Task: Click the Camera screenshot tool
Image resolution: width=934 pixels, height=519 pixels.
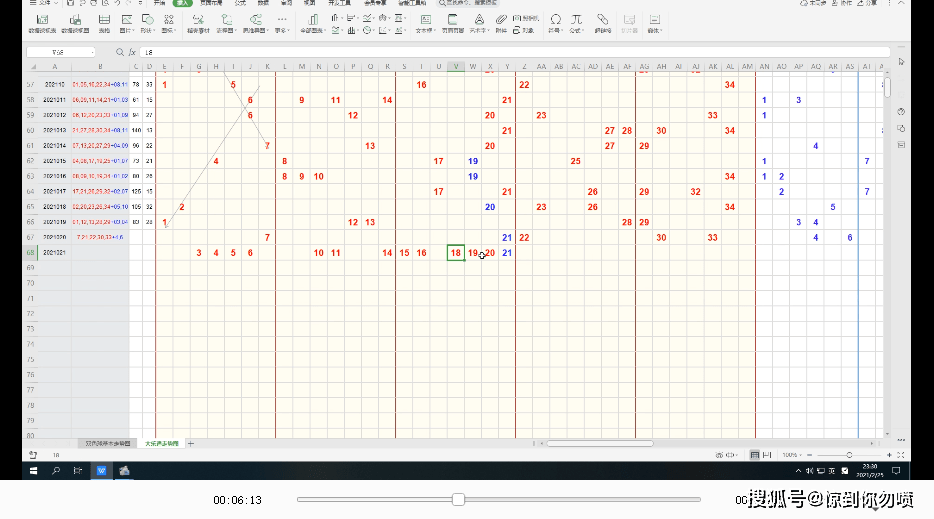Action: click(525, 18)
